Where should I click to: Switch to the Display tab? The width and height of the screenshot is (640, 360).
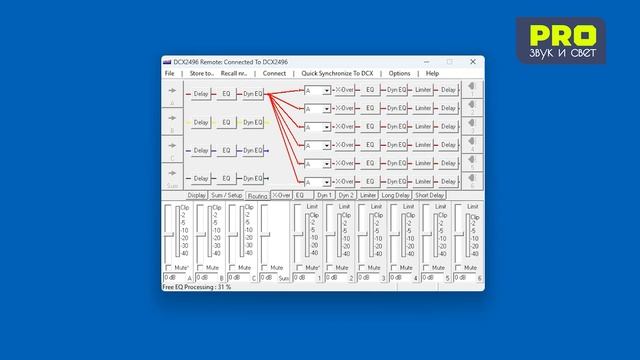tap(196, 196)
